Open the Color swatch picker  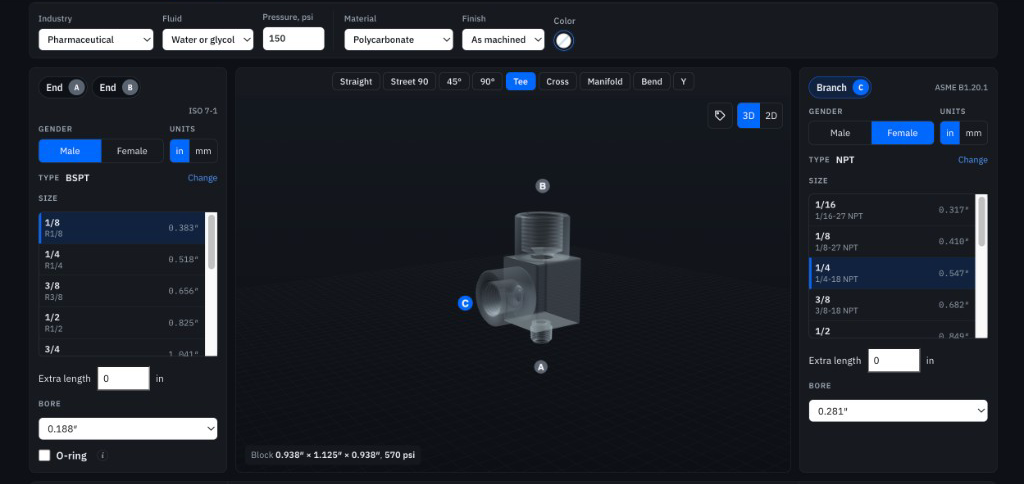pos(564,40)
